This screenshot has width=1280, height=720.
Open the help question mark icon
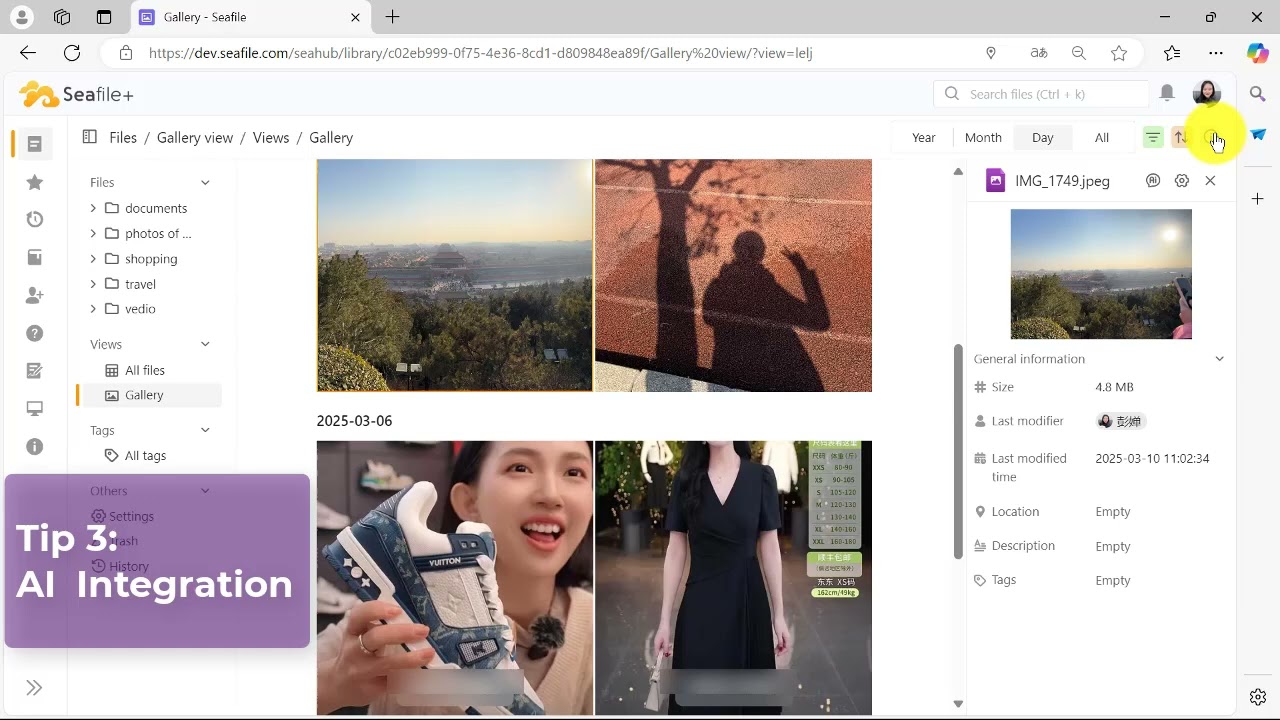click(x=34, y=334)
